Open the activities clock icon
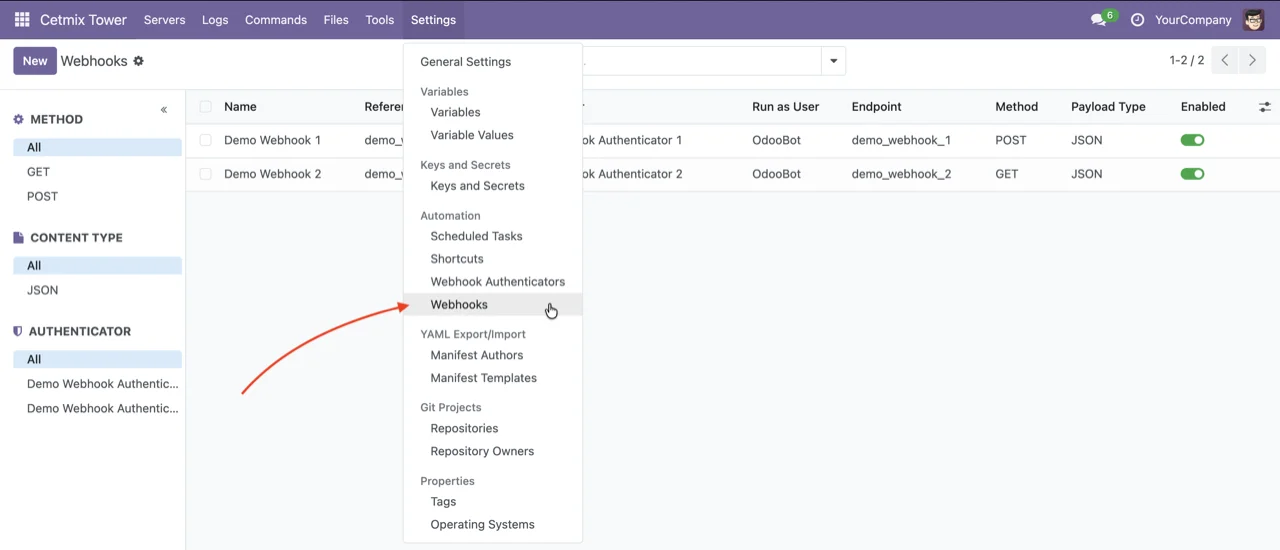This screenshot has height=550, width=1280. [x=1137, y=20]
